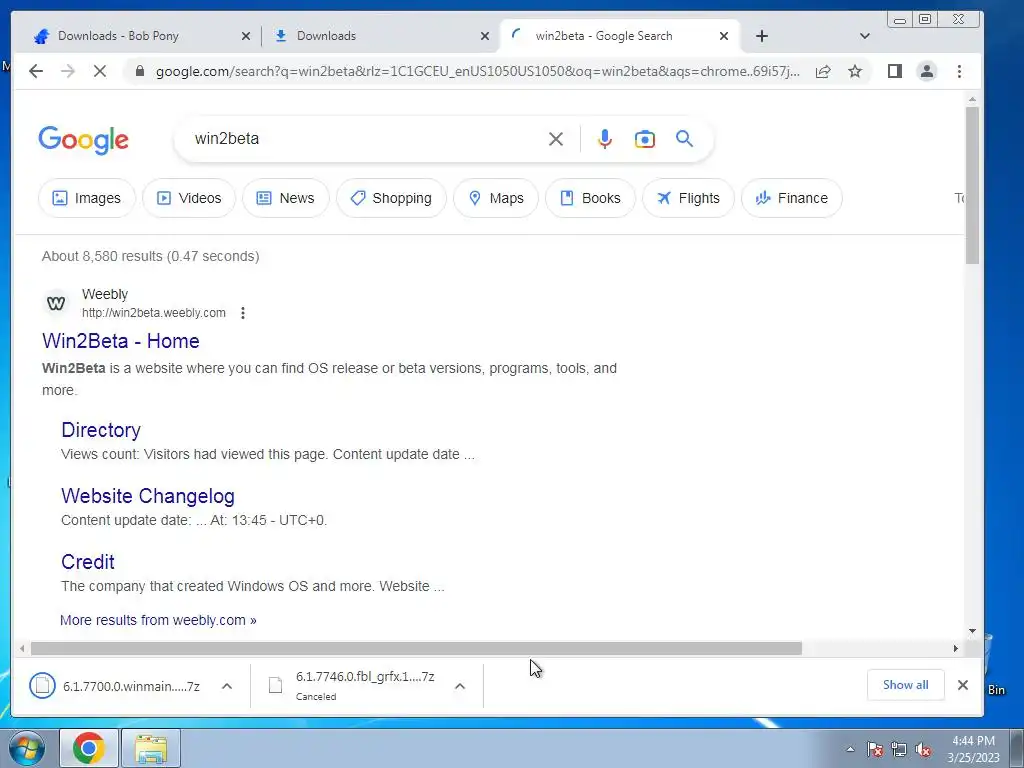This screenshot has height=768, width=1024.
Task: Click the Weebly favicon in the result
Action: pos(56,303)
